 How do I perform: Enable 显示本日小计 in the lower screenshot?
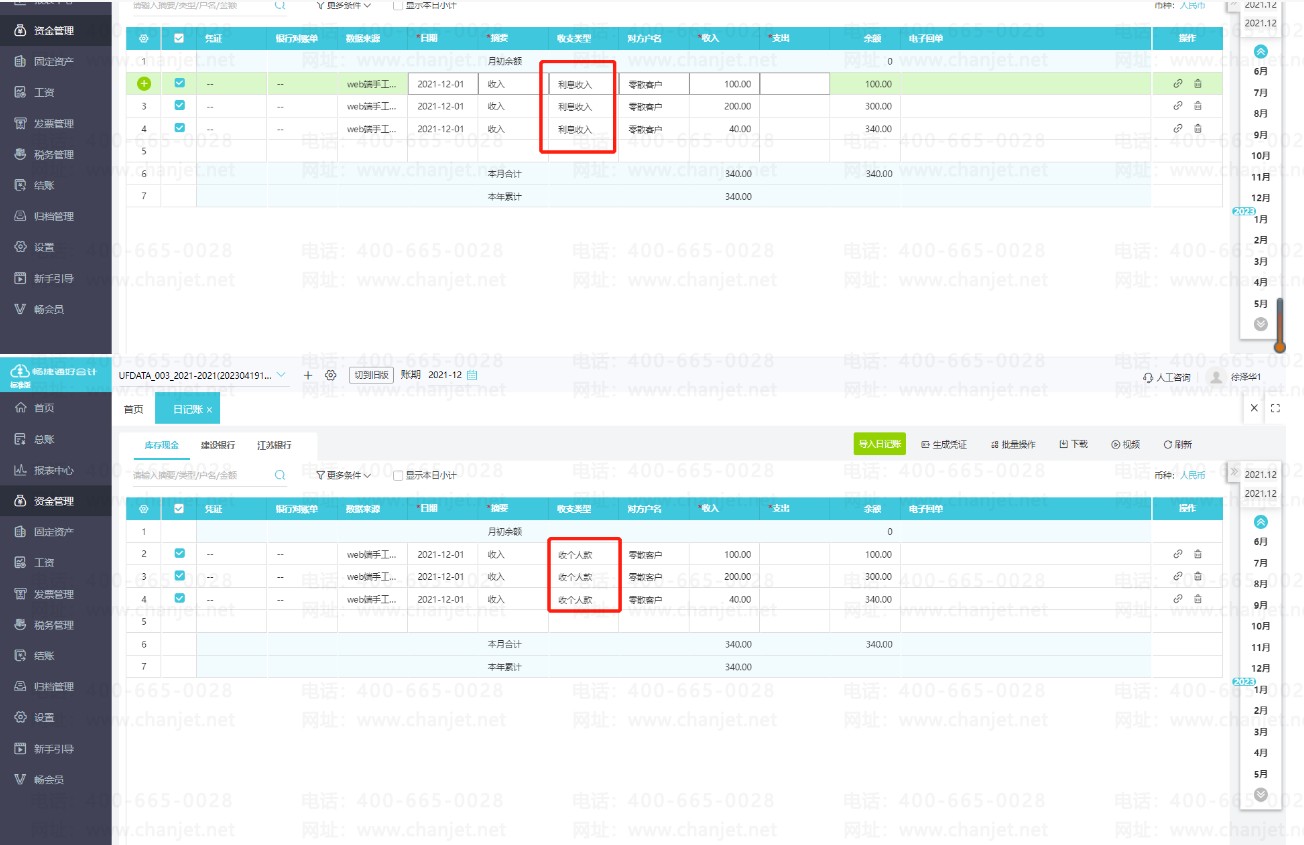click(398, 475)
